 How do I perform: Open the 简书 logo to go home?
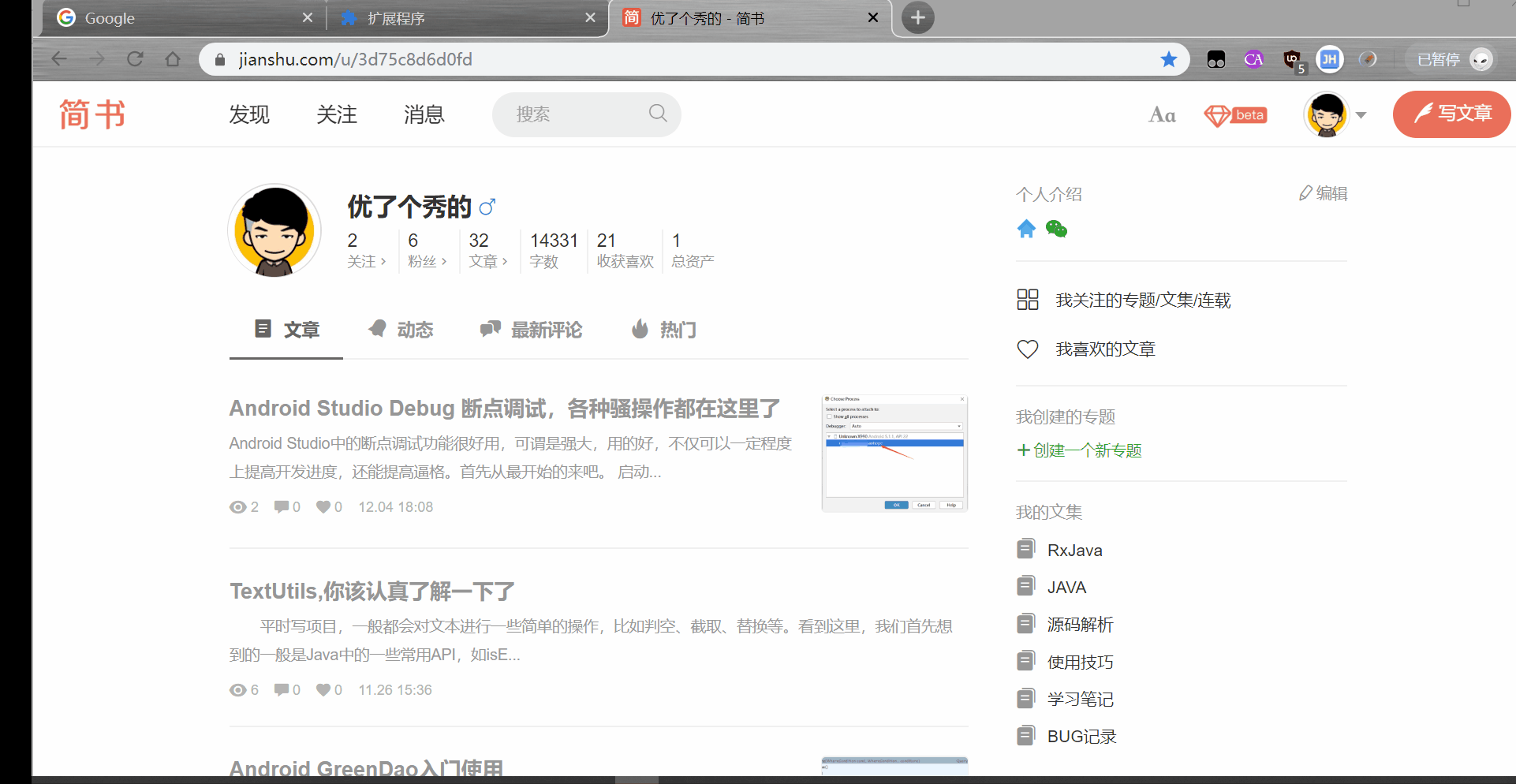click(x=92, y=114)
